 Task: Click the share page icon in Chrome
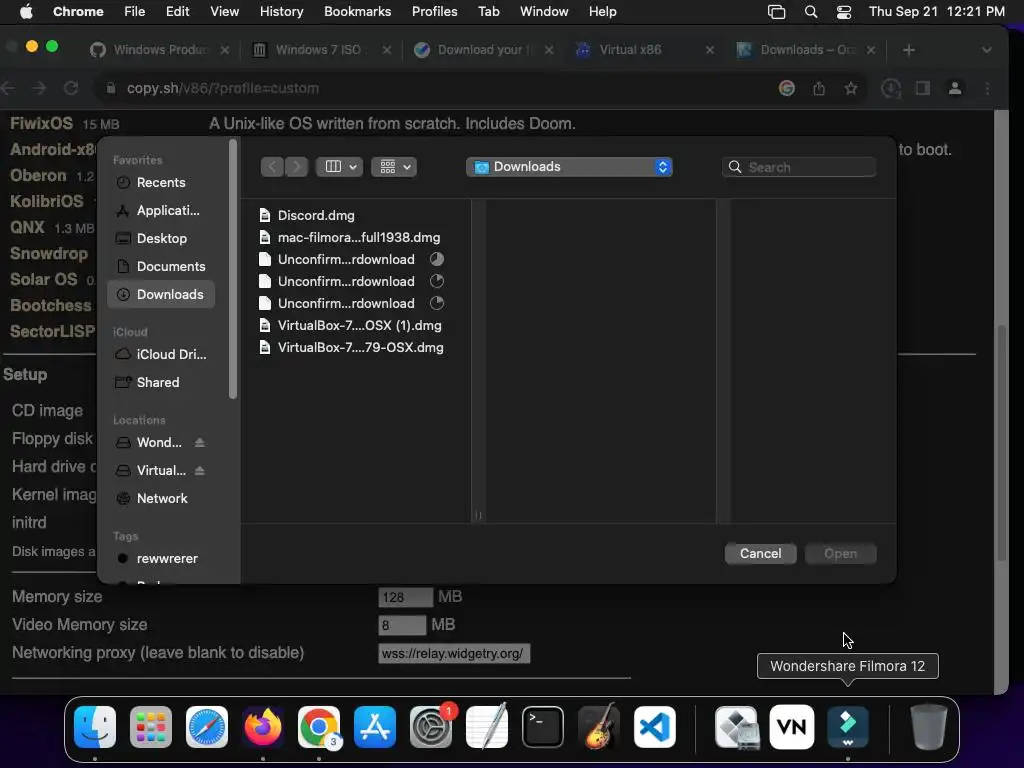[819, 88]
